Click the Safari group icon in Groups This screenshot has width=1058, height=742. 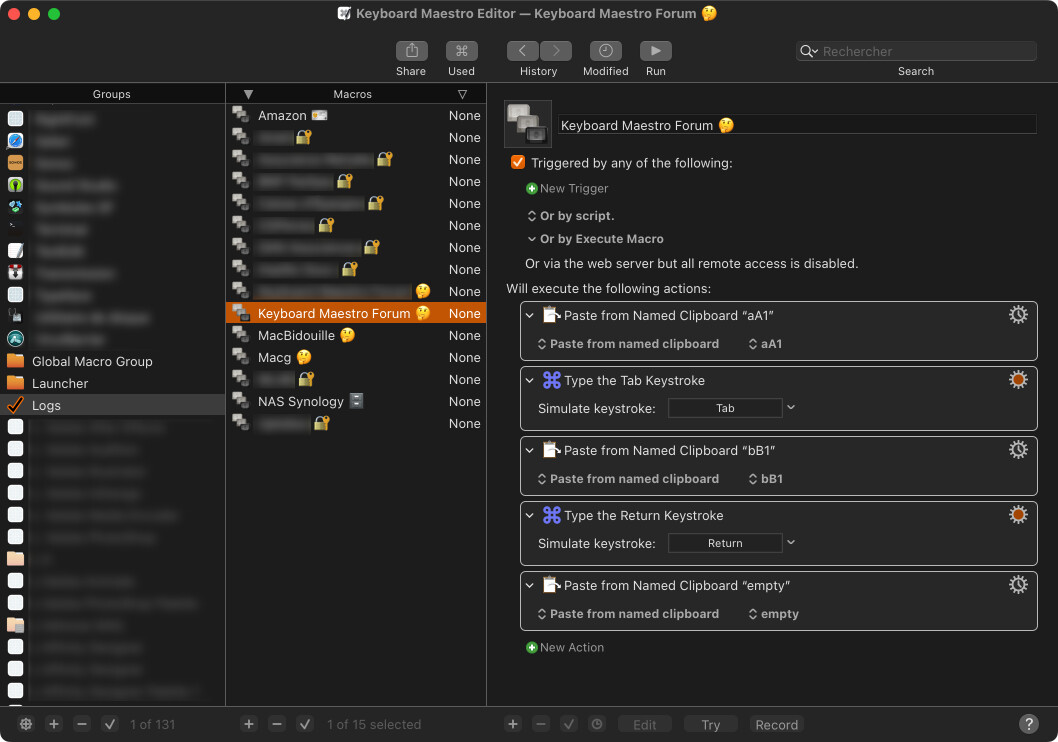[x=16, y=140]
